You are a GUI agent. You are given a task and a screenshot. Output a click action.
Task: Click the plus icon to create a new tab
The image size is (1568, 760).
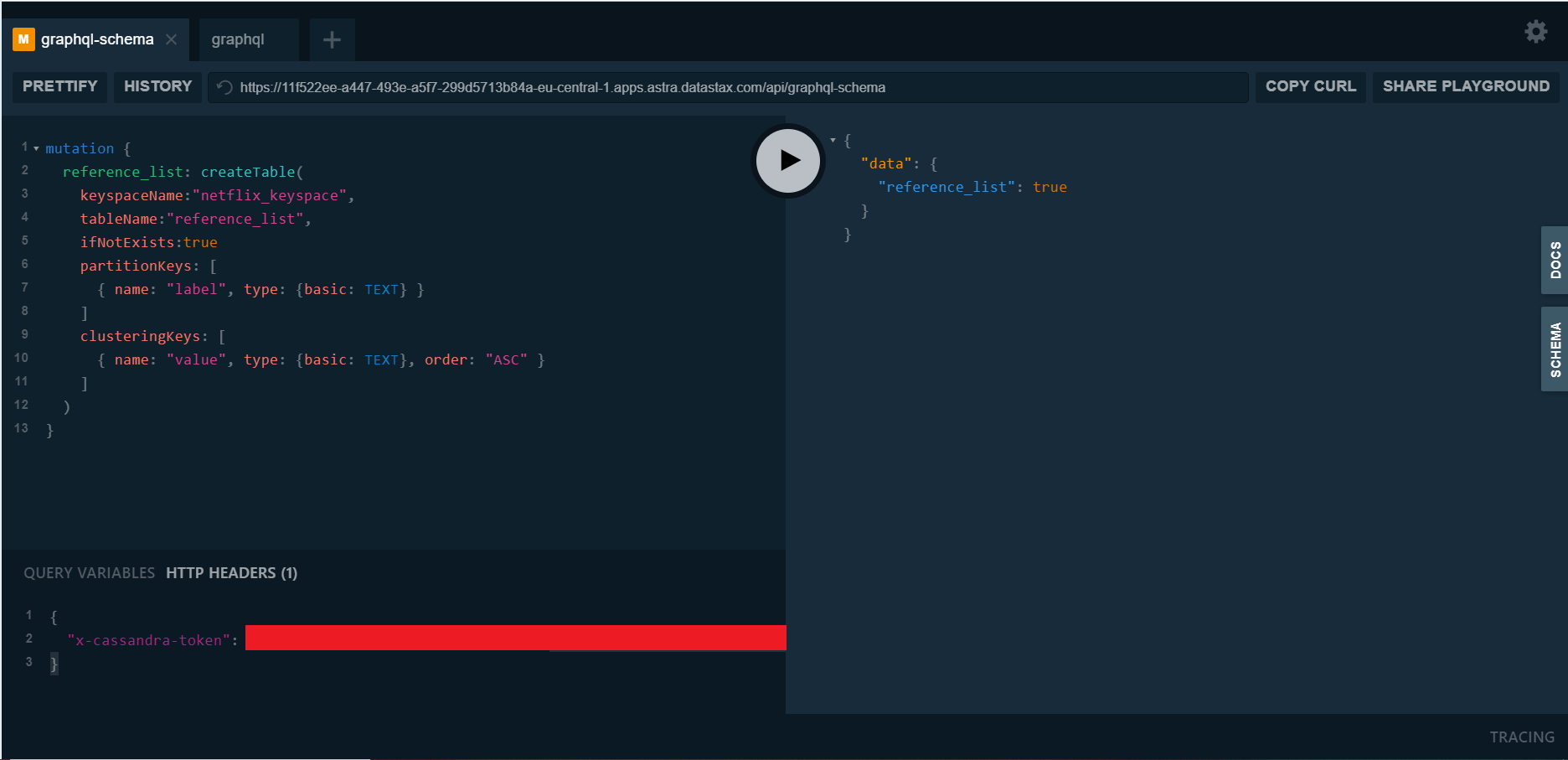[331, 39]
